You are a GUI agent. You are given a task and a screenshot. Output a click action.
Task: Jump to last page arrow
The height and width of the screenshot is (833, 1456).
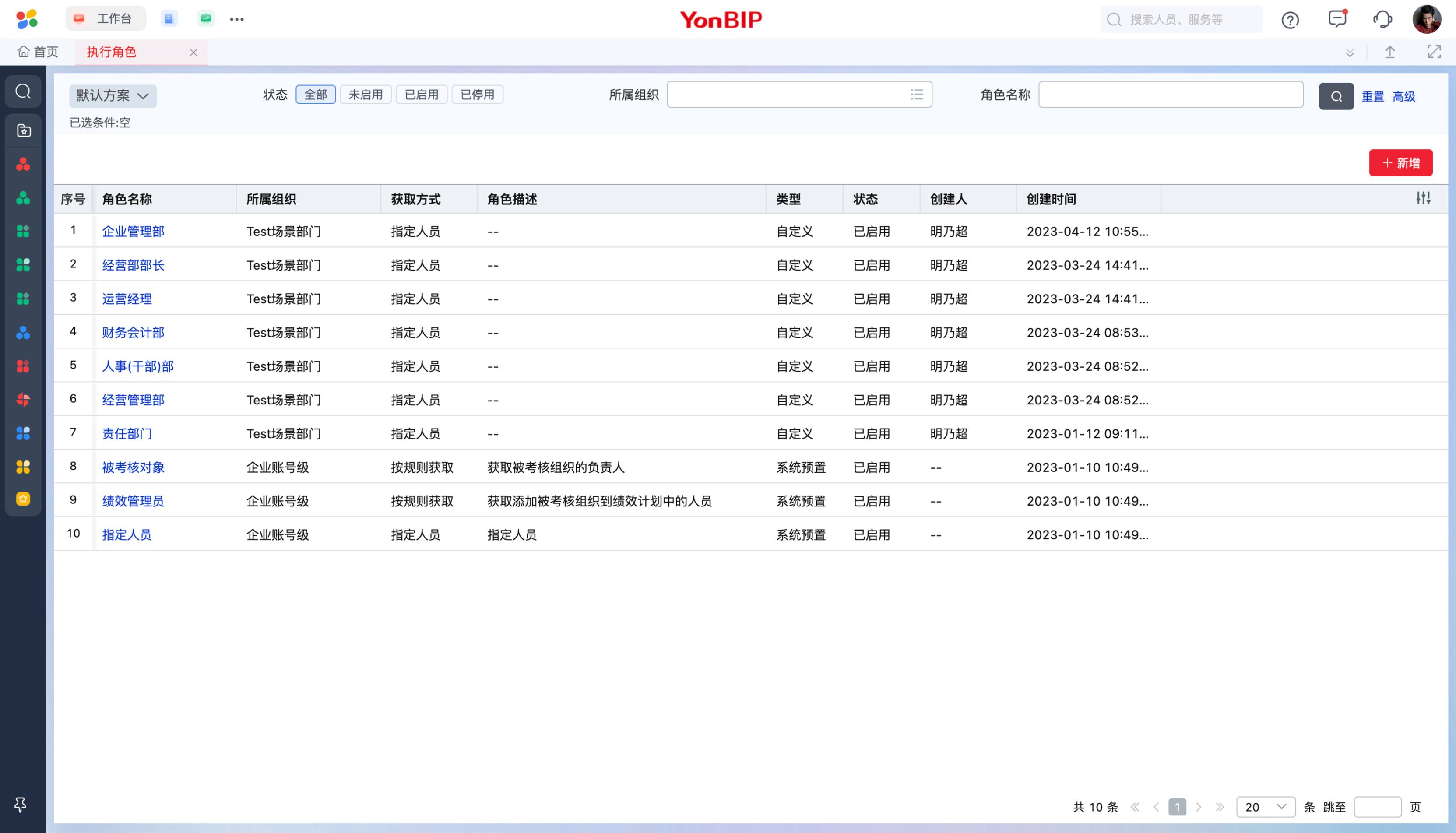pyautogui.click(x=1220, y=807)
